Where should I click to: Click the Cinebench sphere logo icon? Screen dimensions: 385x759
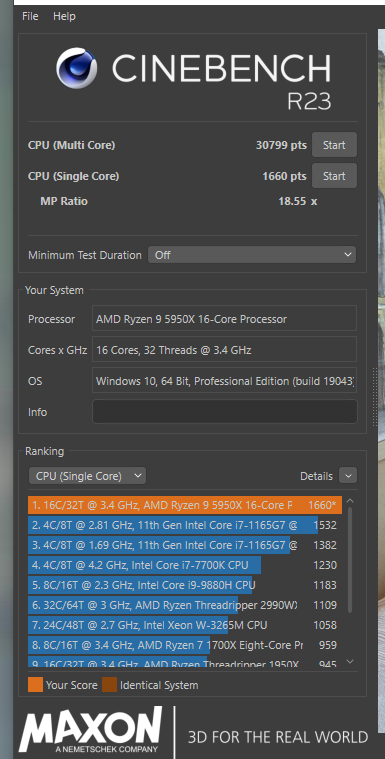76,68
